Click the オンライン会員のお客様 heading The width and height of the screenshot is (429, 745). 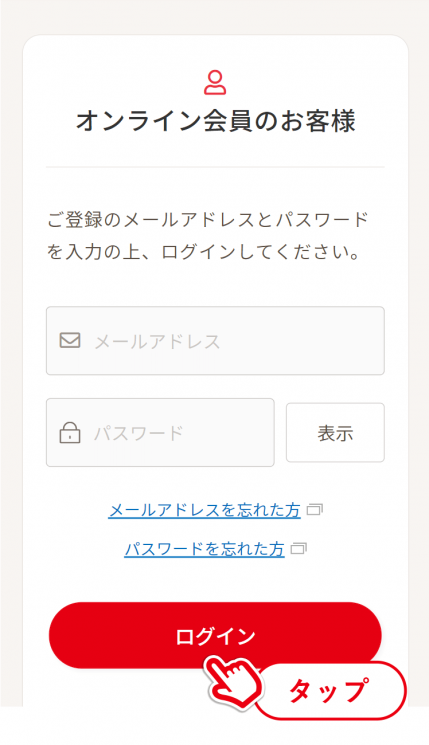pyautogui.click(x=215, y=121)
